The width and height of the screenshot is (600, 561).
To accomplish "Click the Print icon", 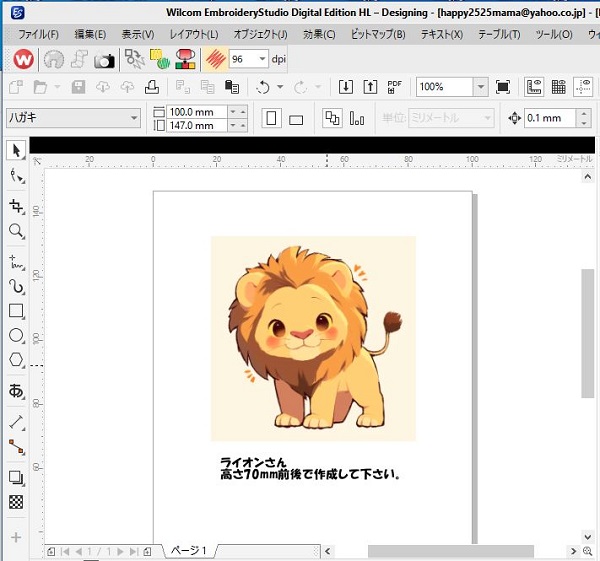I will pos(152,87).
